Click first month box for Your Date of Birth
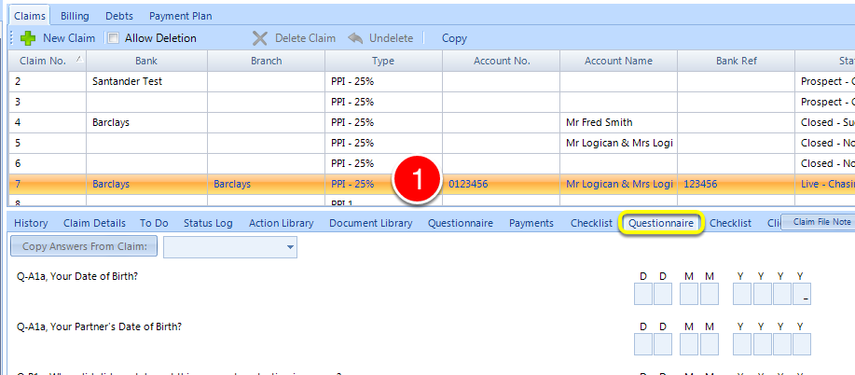Screen dimensions: 855x375 689,294
